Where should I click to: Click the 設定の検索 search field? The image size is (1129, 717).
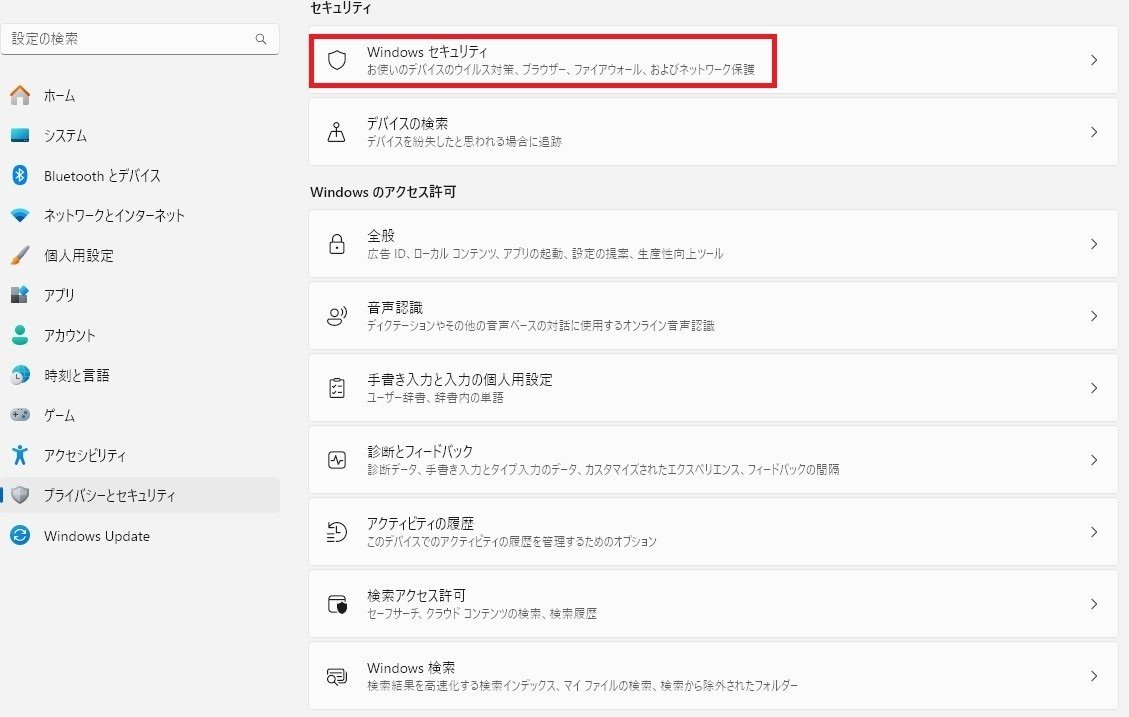point(140,39)
